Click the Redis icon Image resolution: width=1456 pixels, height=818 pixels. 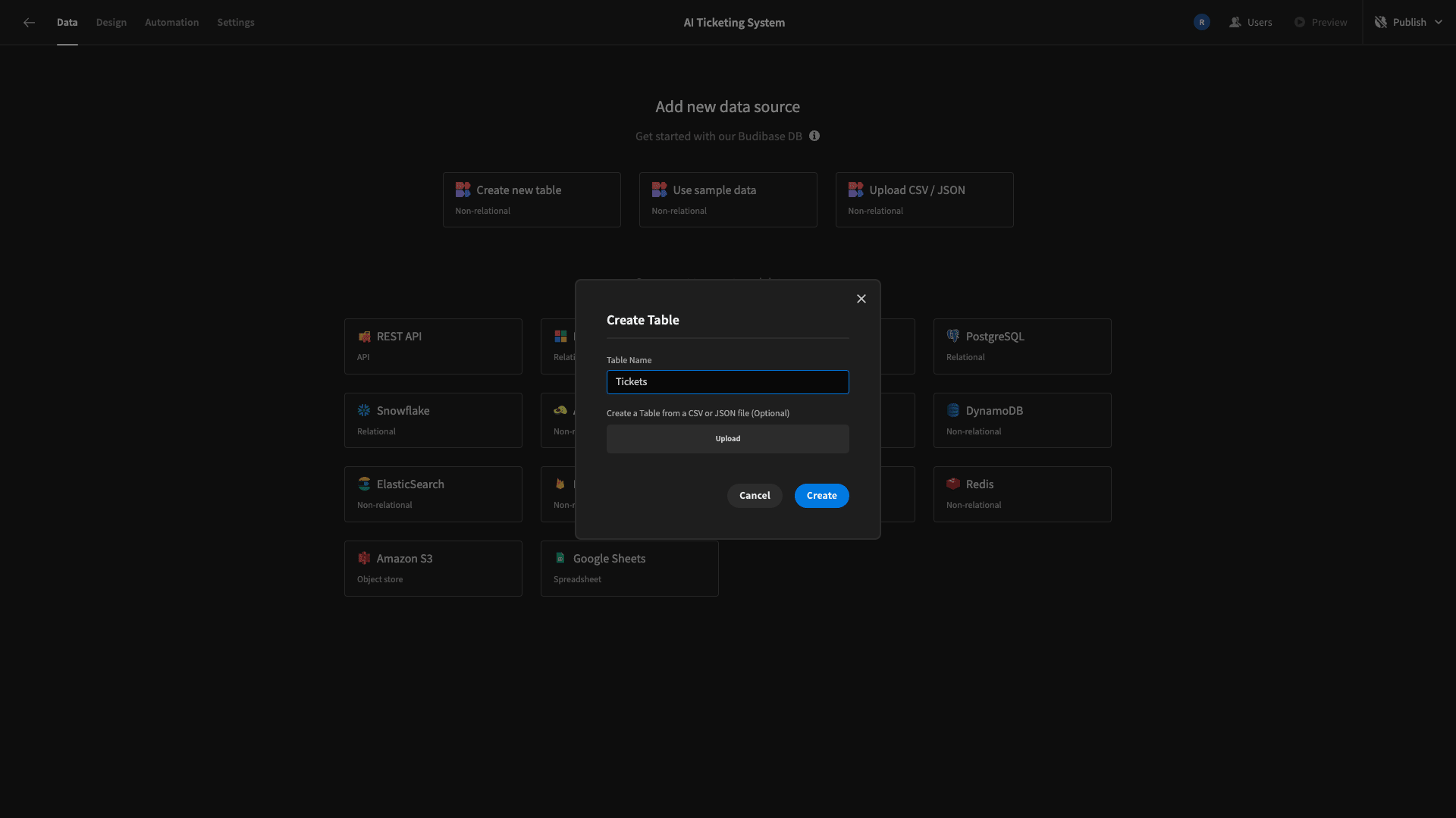tap(953, 484)
